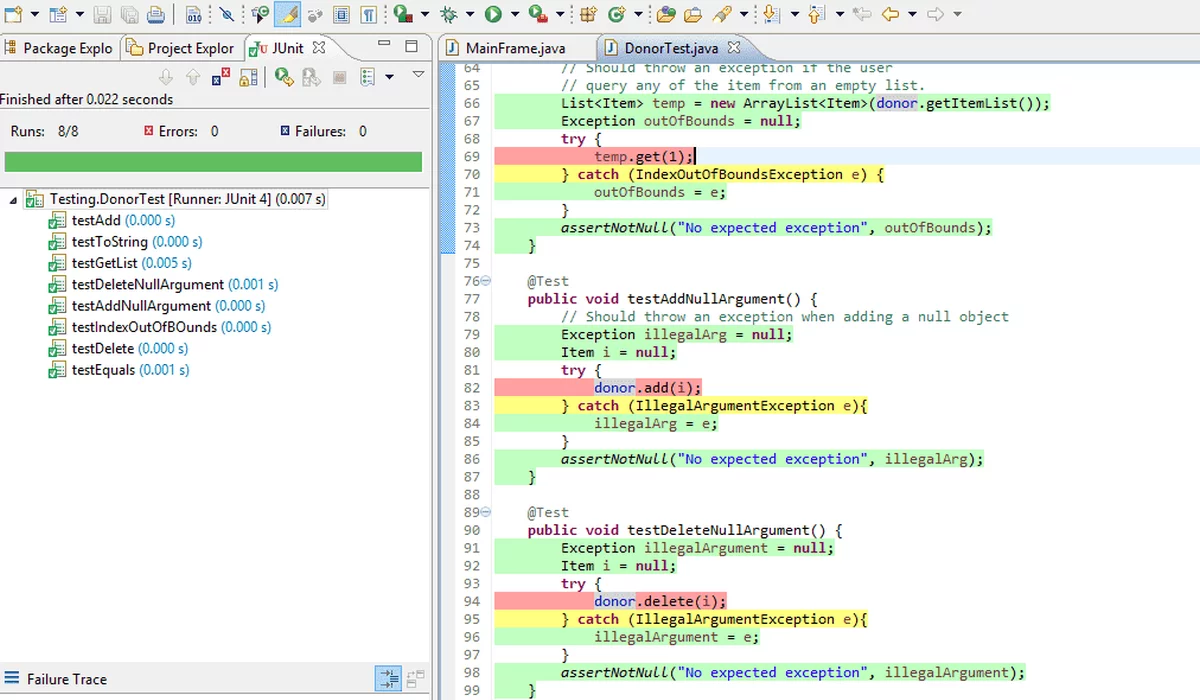
Task: Click the Print icon in main toolbar
Action: [155, 14]
